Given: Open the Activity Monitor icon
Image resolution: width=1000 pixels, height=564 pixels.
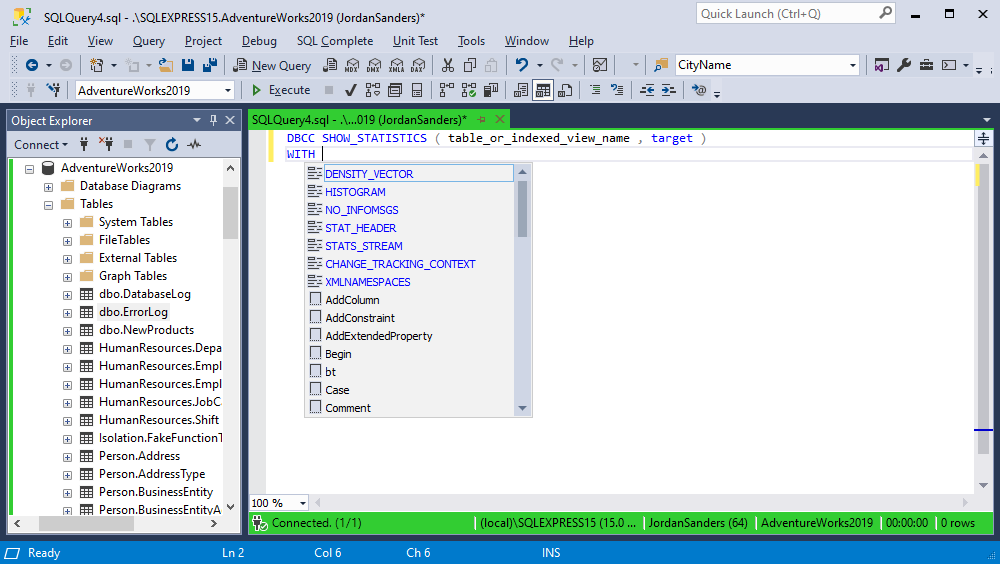Looking at the screenshot, I should point(599,65).
